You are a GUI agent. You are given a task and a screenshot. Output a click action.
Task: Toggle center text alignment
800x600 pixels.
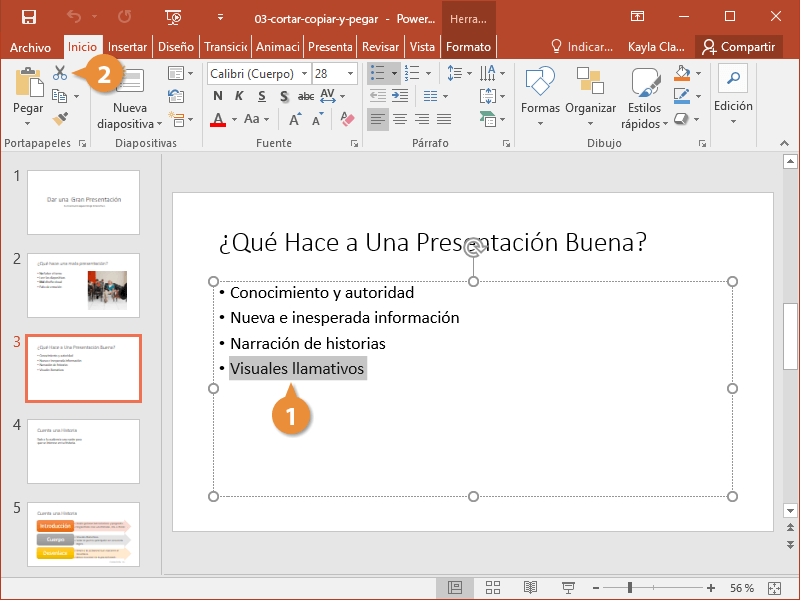399,119
